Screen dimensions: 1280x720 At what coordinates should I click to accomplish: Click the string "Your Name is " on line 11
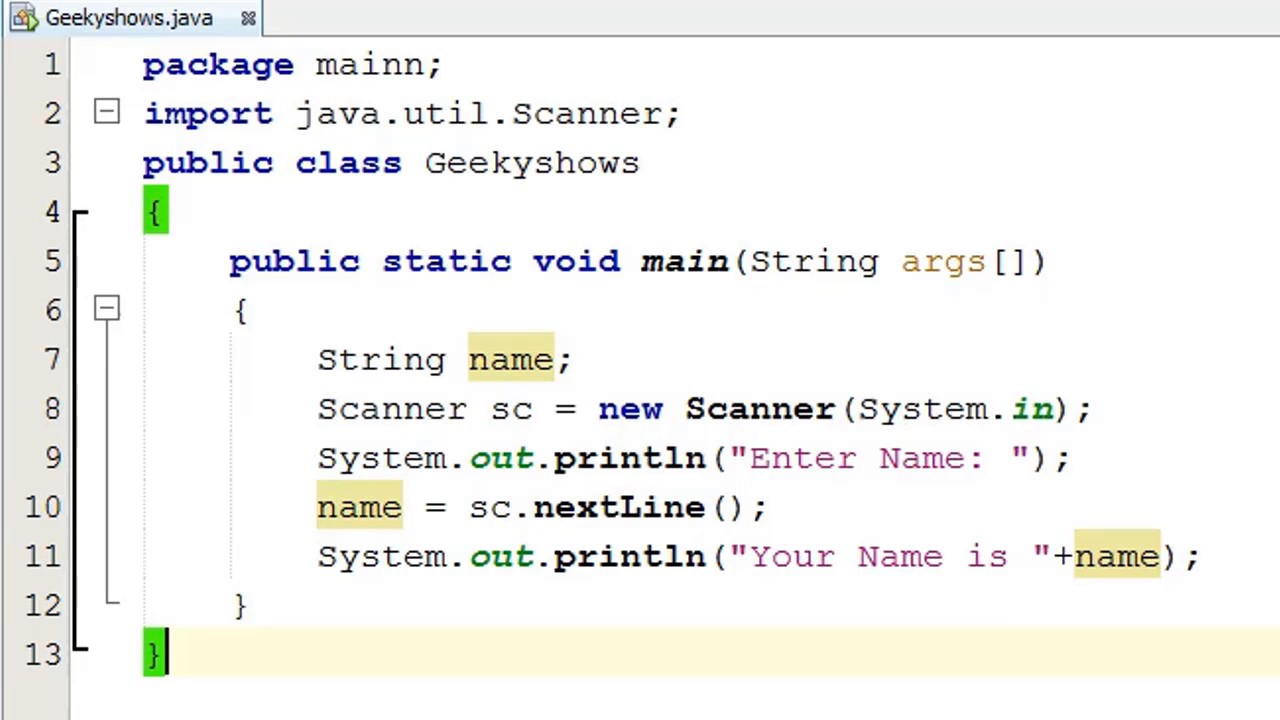(x=890, y=556)
